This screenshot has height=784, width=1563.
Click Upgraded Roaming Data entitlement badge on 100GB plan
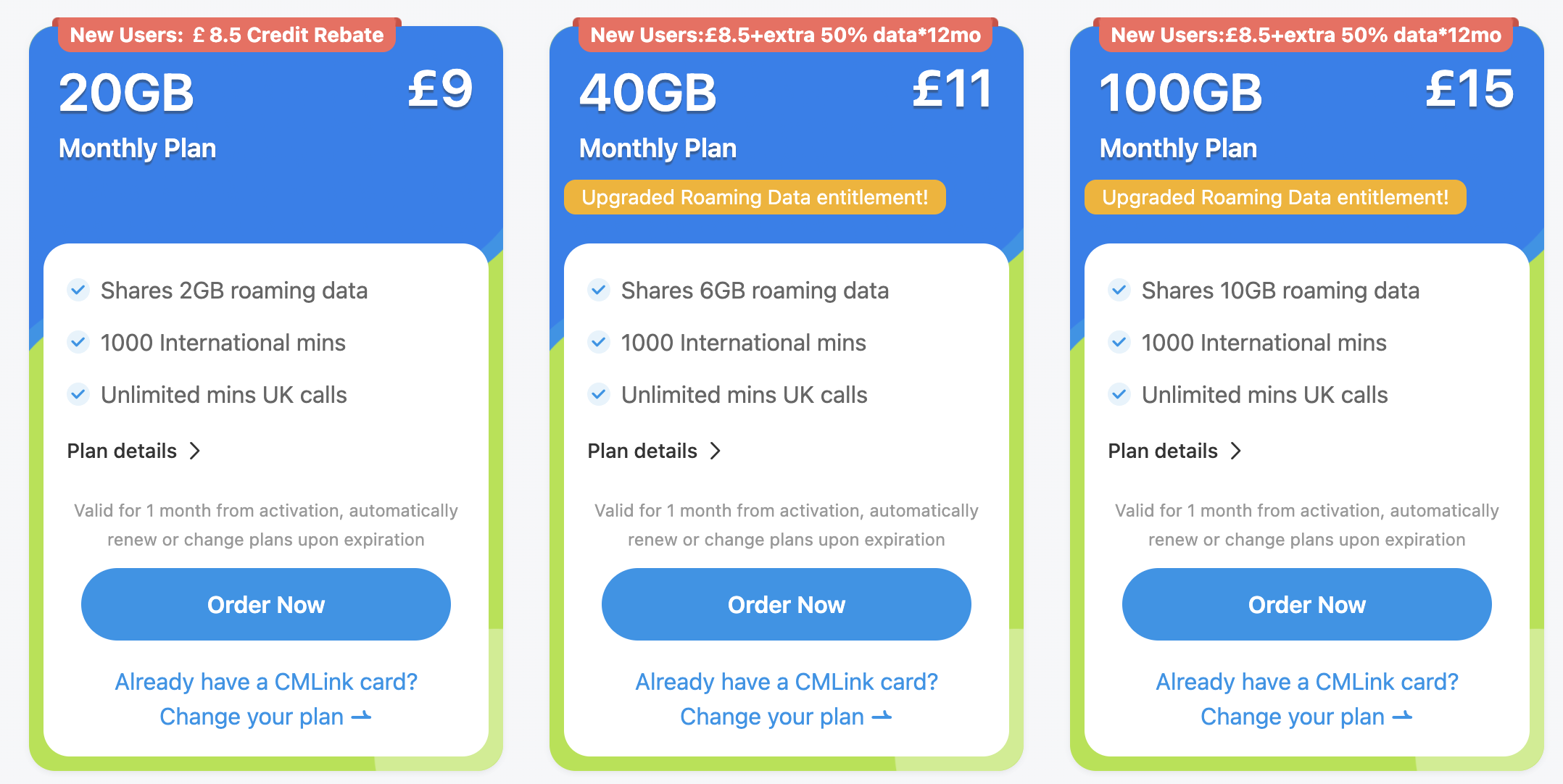point(1275,197)
